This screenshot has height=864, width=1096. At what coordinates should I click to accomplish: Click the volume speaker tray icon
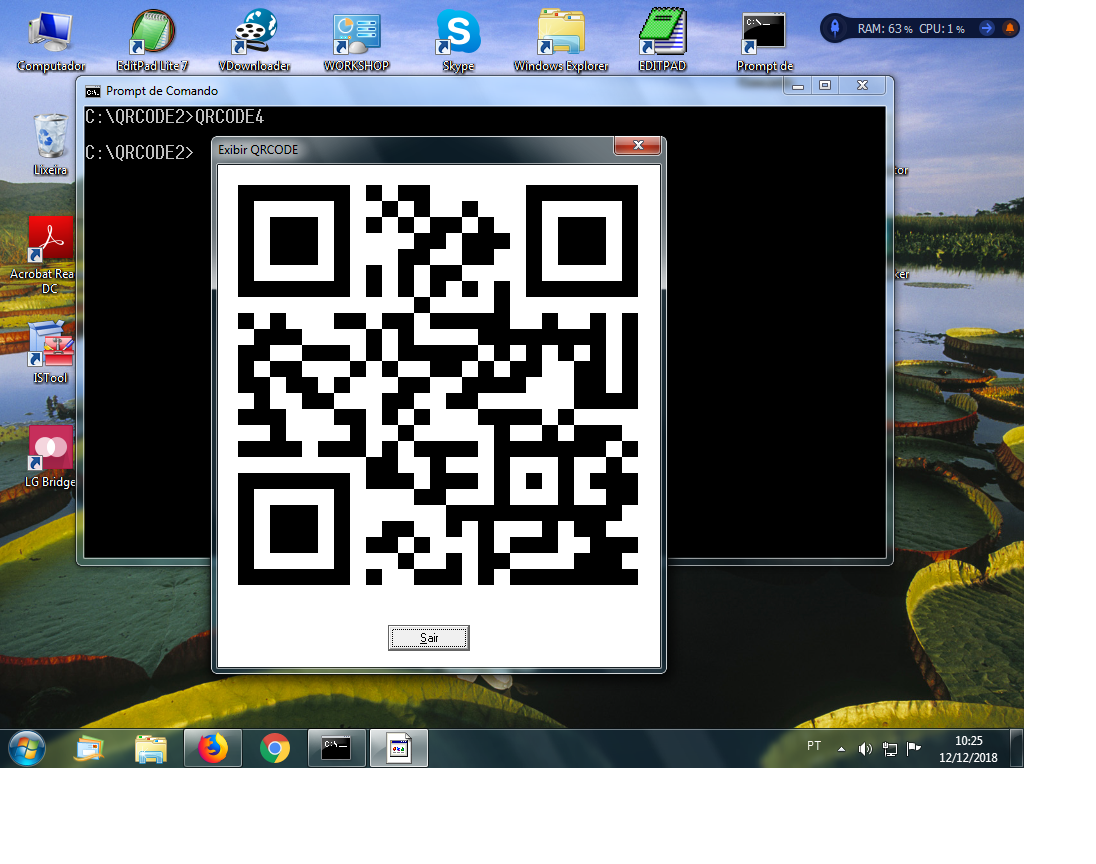(865, 749)
